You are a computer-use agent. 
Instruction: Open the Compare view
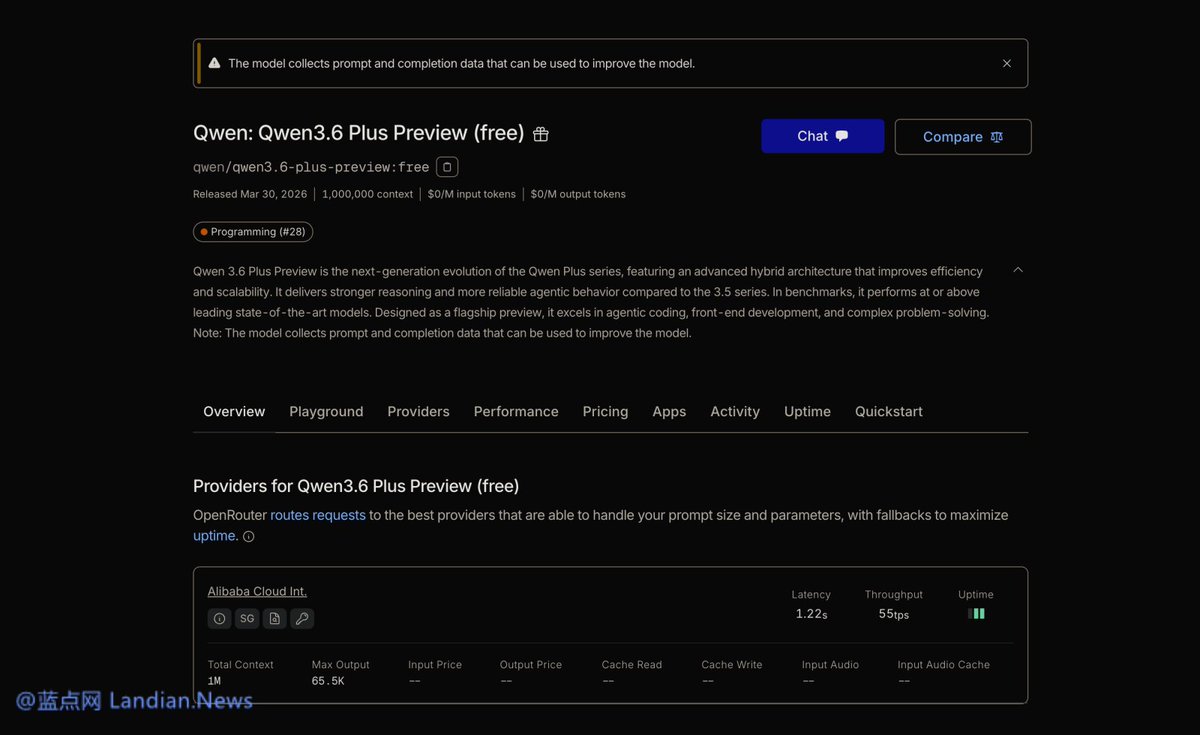[x=962, y=136]
